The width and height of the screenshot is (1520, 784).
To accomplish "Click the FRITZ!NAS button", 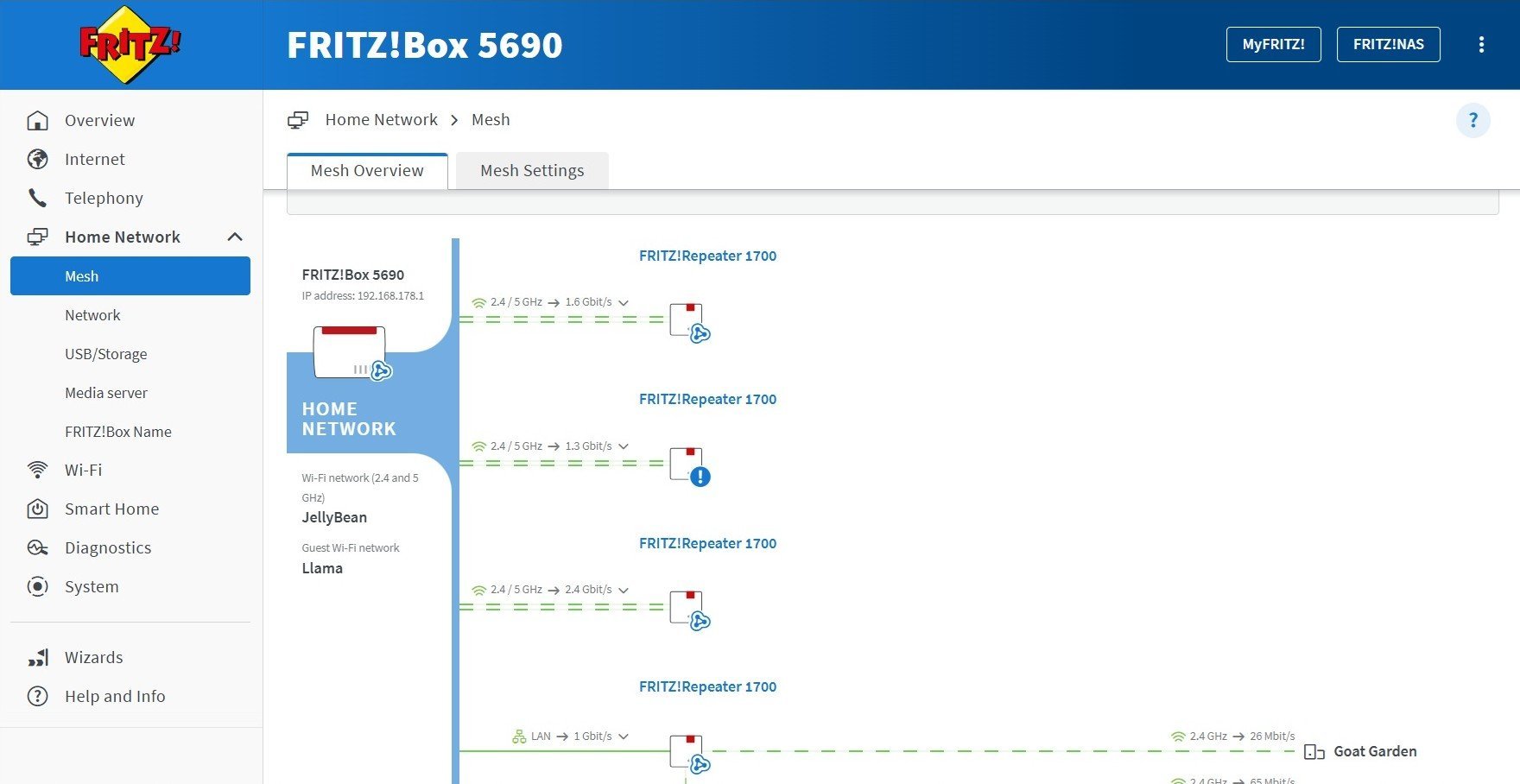I will (x=1389, y=45).
